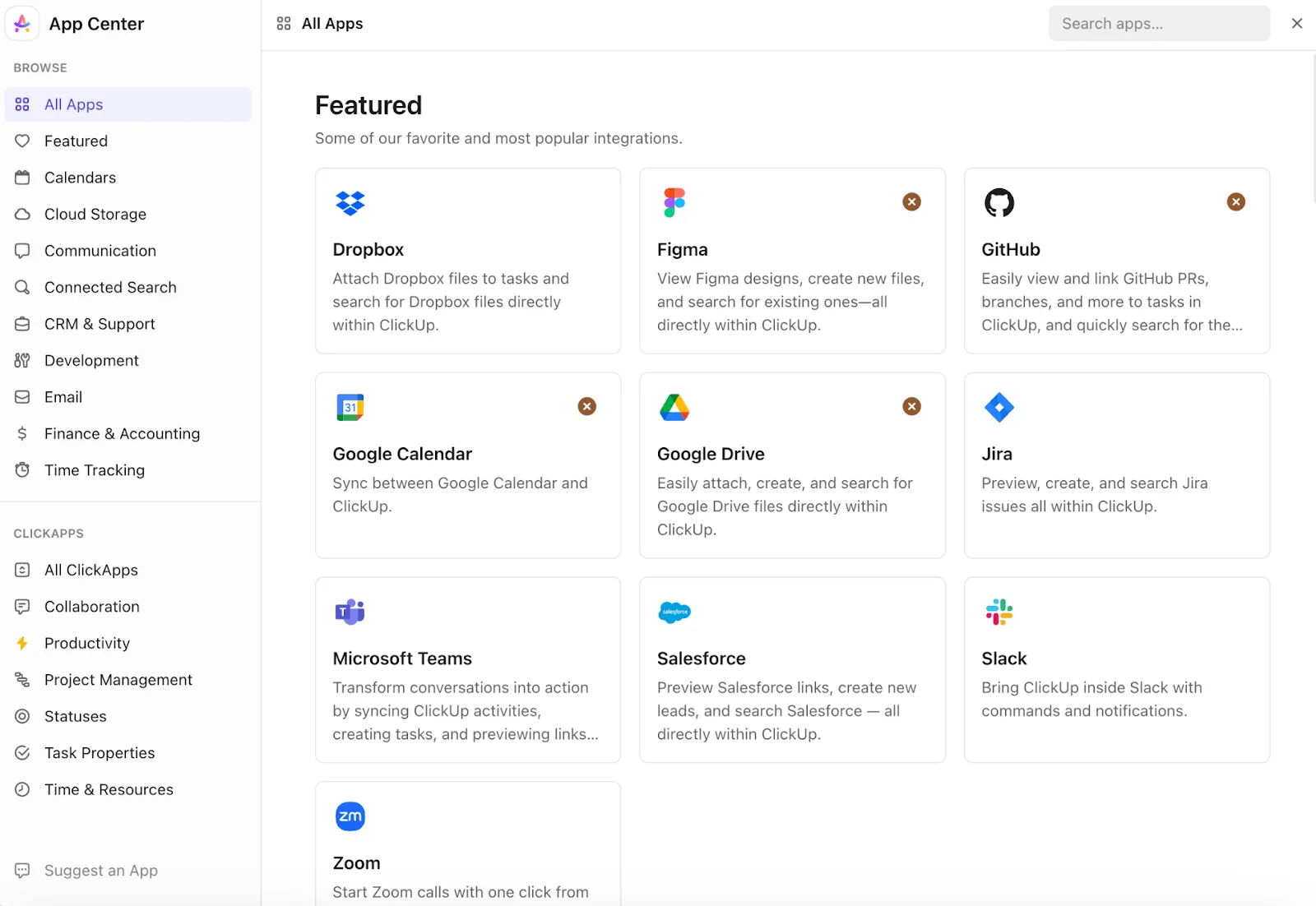
Task: Open Time & Resources ClickApps
Action: click(128, 789)
